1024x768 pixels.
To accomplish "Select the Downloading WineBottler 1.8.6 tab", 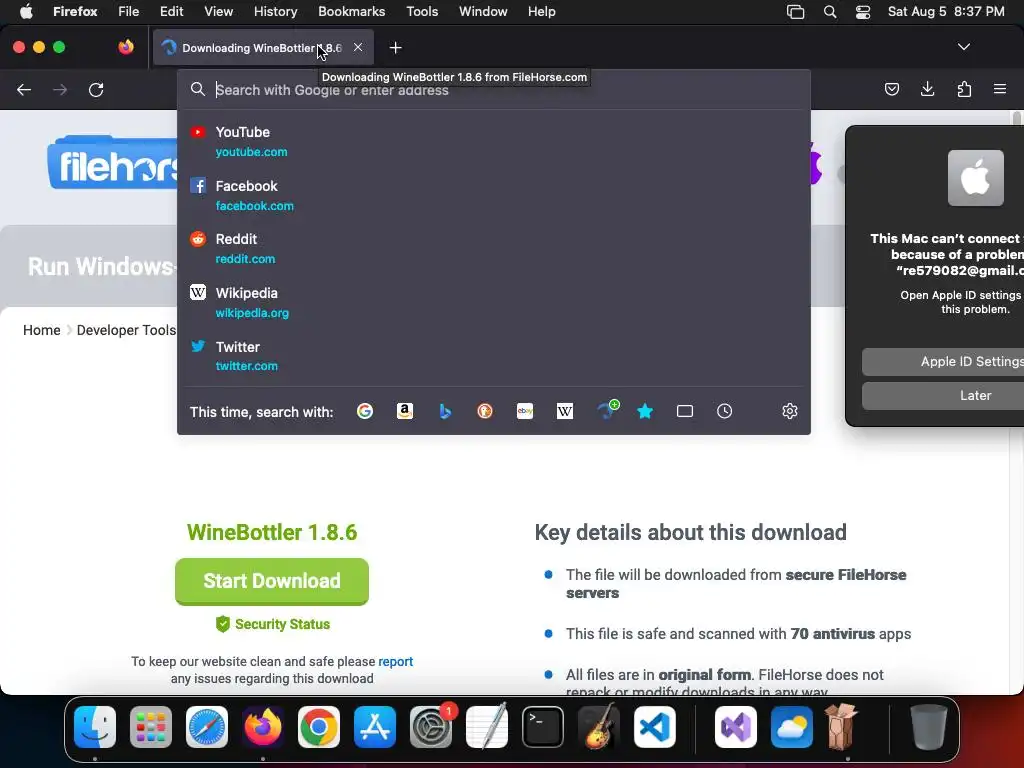I will coord(263,48).
